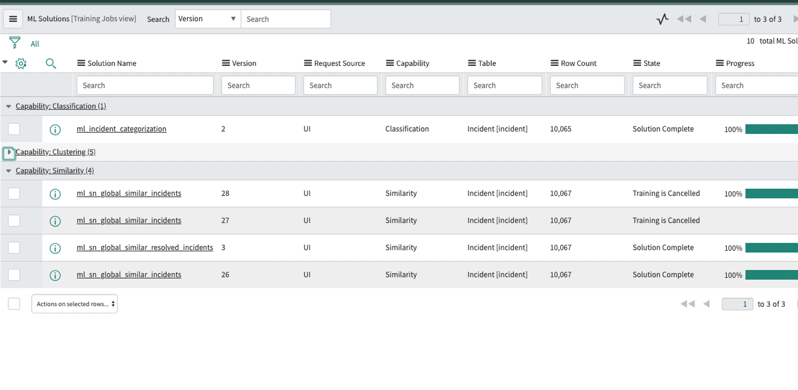Image resolution: width=798 pixels, height=390 pixels.
Task: Click the Request Source column search box
Action: pyautogui.click(x=340, y=86)
